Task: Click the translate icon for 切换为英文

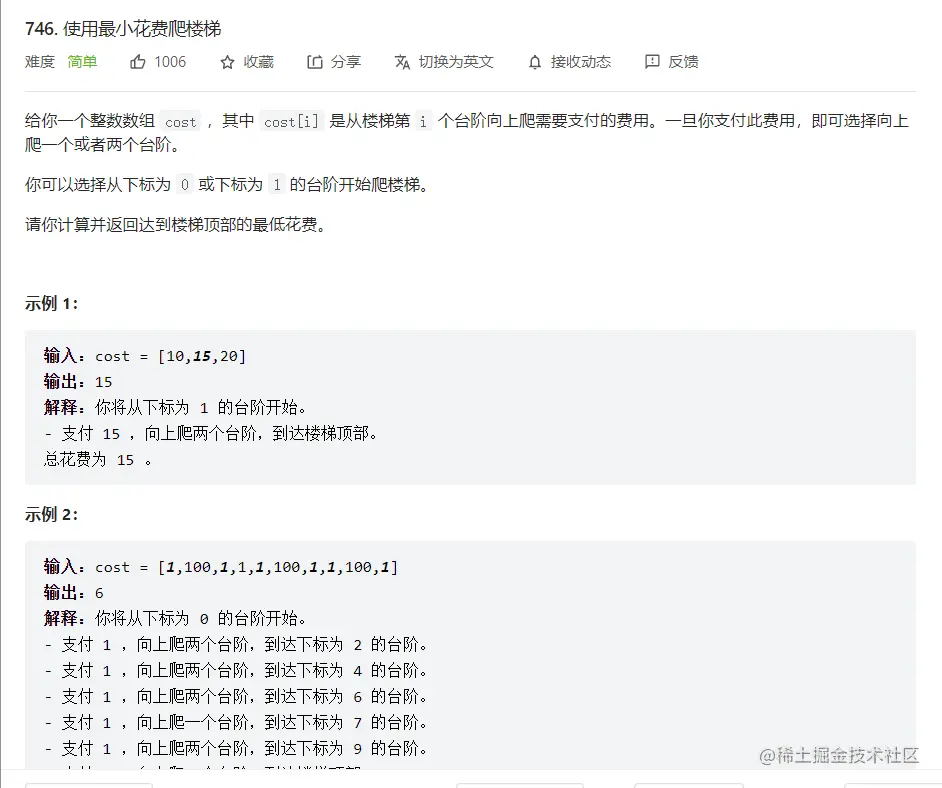Action: click(402, 62)
